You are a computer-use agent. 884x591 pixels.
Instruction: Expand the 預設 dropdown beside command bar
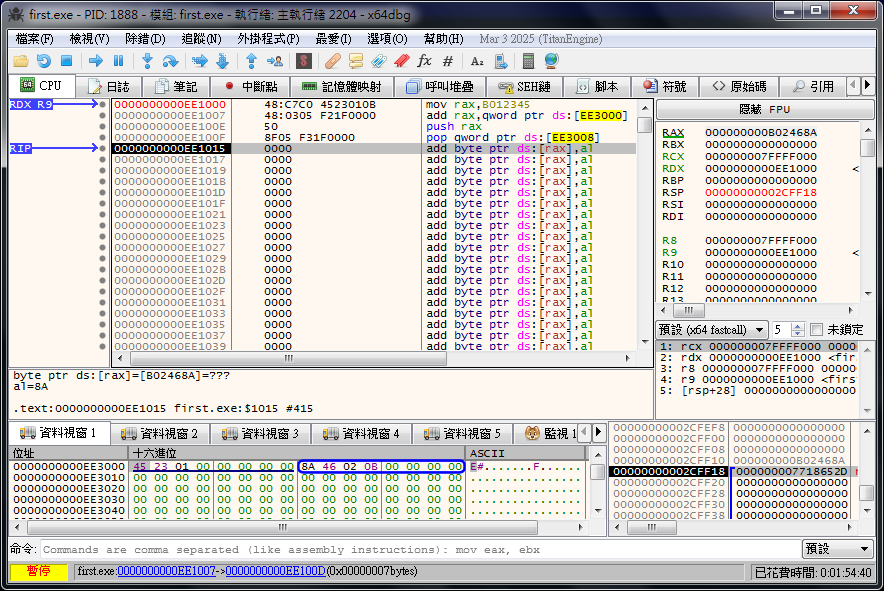[x=838, y=549]
